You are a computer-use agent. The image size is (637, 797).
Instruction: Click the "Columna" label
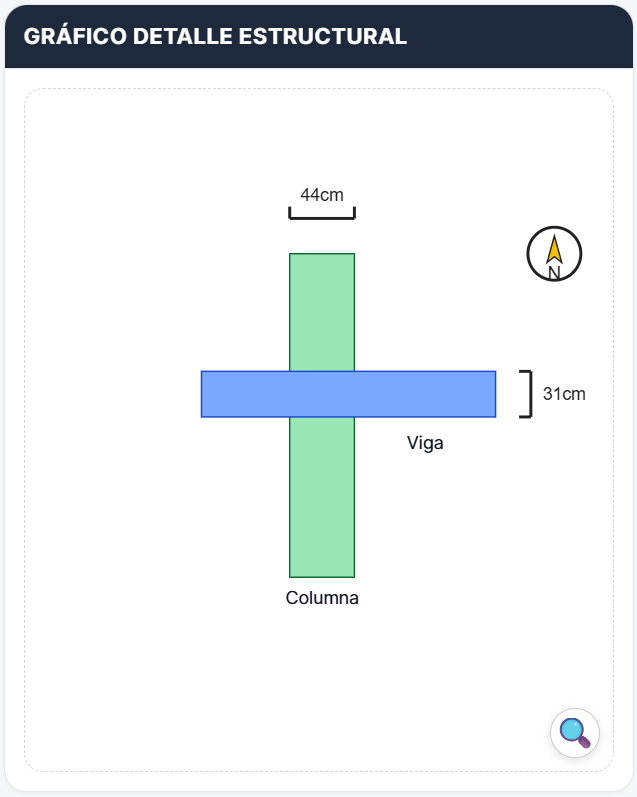[x=322, y=598]
